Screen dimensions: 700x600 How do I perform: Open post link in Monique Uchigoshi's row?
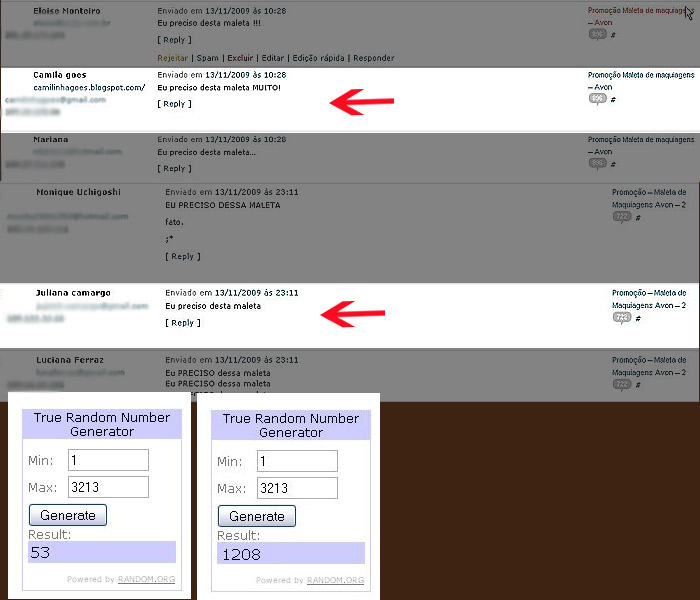649,198
